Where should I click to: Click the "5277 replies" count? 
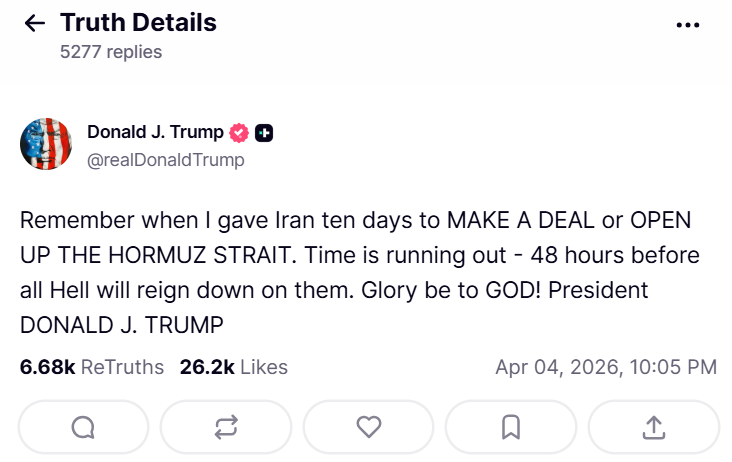[x=110, y=51]
